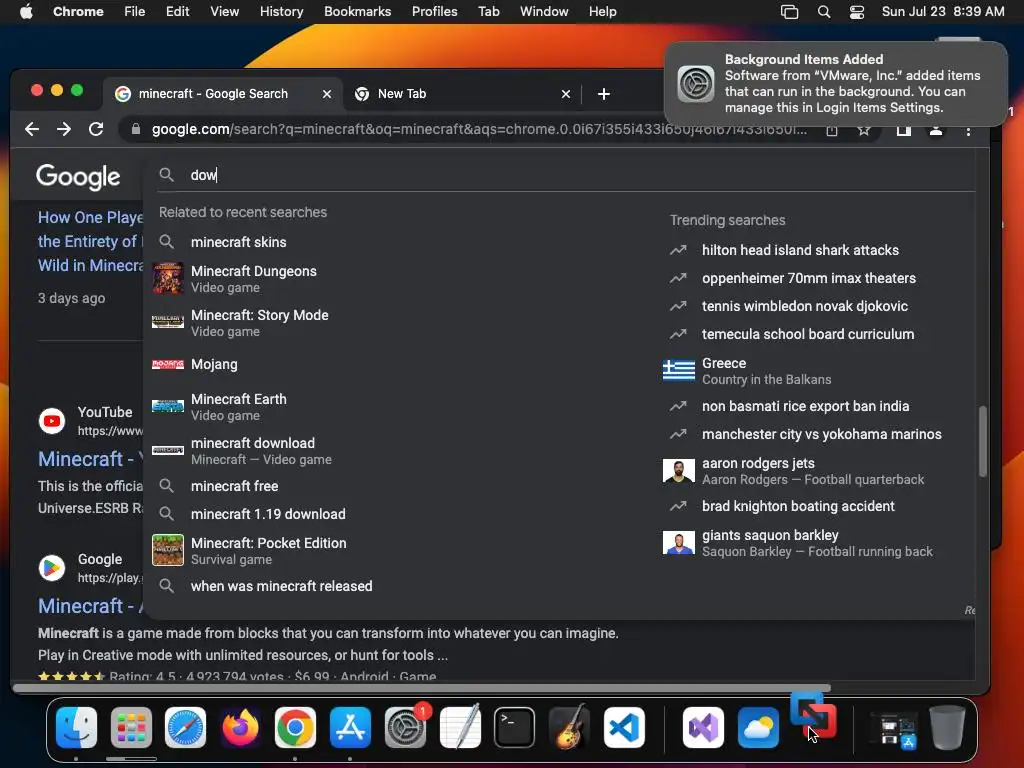Open the Apple menu
The height and width of the screenshot is (768, 1024).
(x=26, y=12)
